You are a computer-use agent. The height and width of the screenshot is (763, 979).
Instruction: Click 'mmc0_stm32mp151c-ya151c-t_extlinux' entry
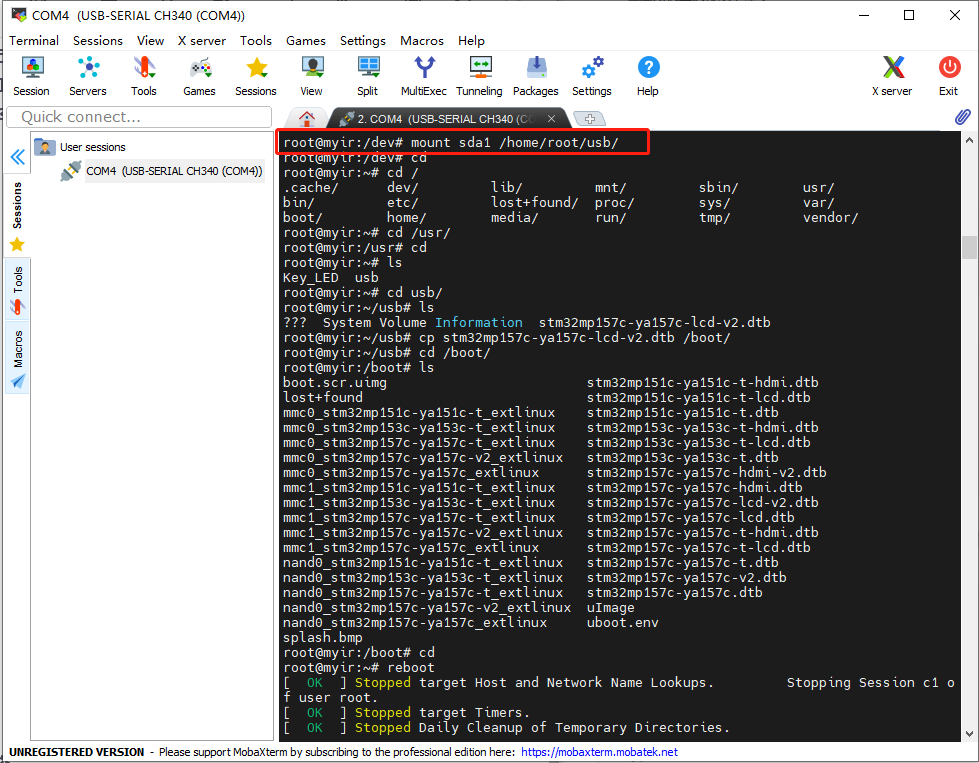(x=419, y=413)
